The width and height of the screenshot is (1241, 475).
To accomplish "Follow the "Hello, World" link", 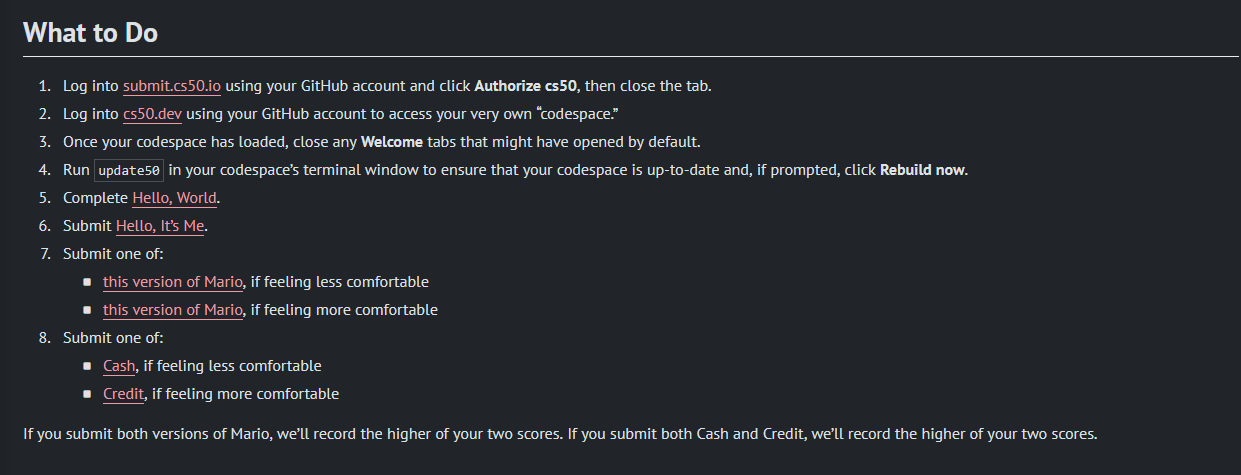I will pos(174,198).
